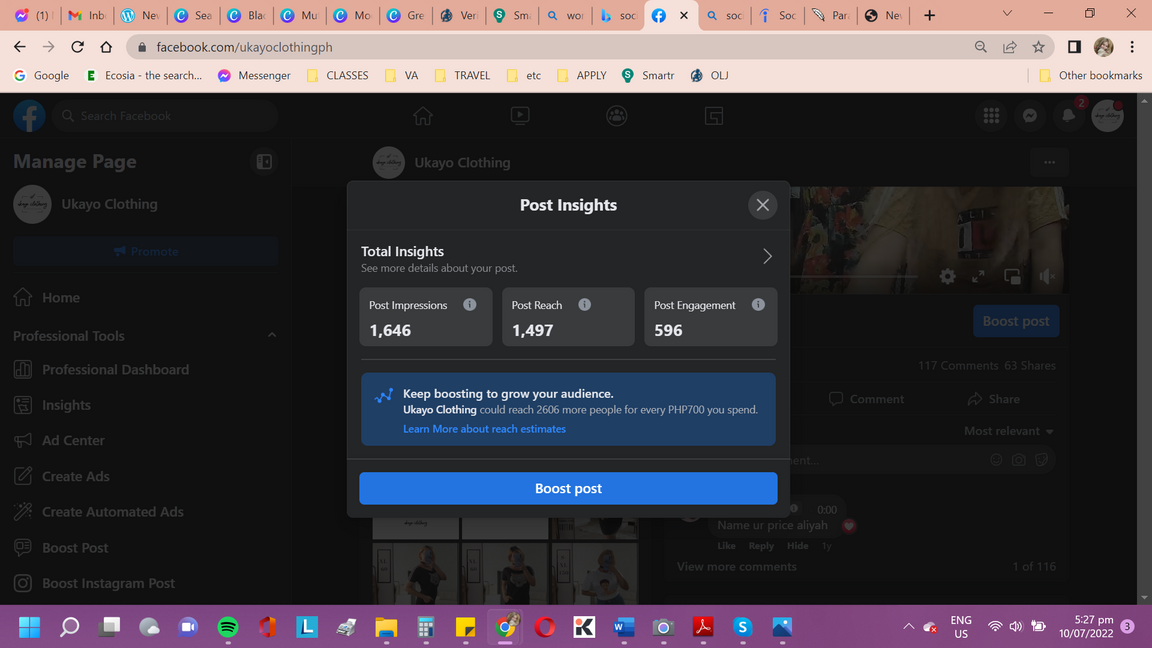Open the Watch video tab icon
This screenshot has width=1152, height=648.
pyautogui.click(x=519, y=116)
